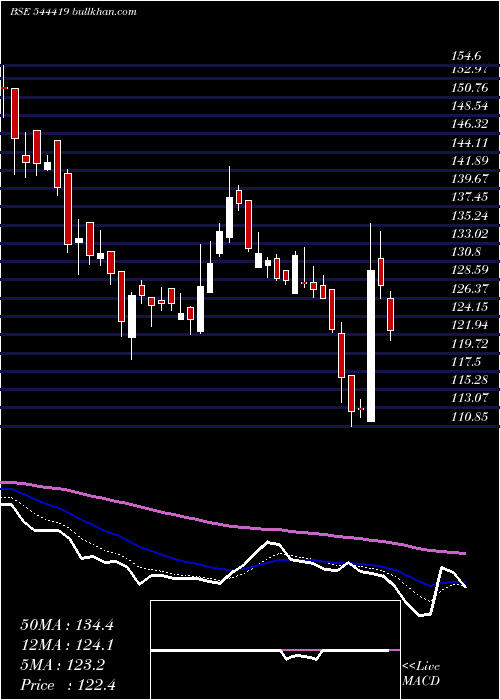Click the last red candle at chart's right
Screen dimensions: 500x700
[x=391, y=315]
